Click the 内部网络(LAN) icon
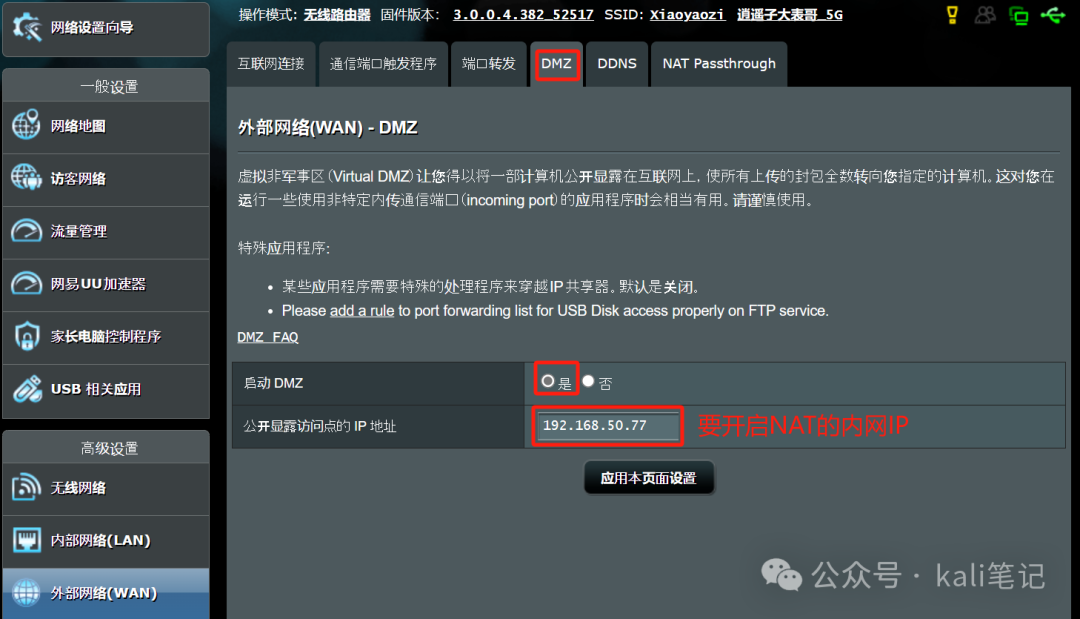Viewport: 1080px width, 619px height. click(x=27, y=539)
